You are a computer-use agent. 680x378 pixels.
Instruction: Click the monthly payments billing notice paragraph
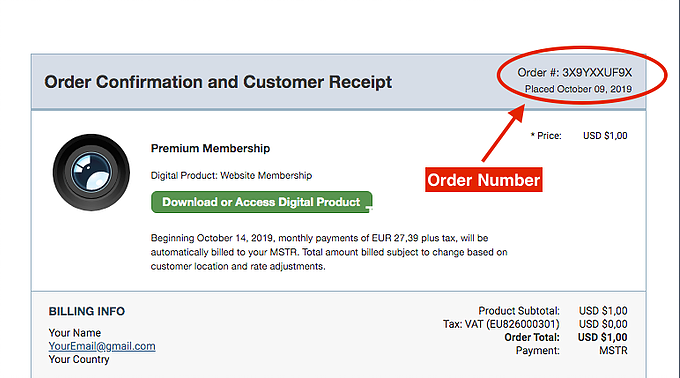pos(329,252)
